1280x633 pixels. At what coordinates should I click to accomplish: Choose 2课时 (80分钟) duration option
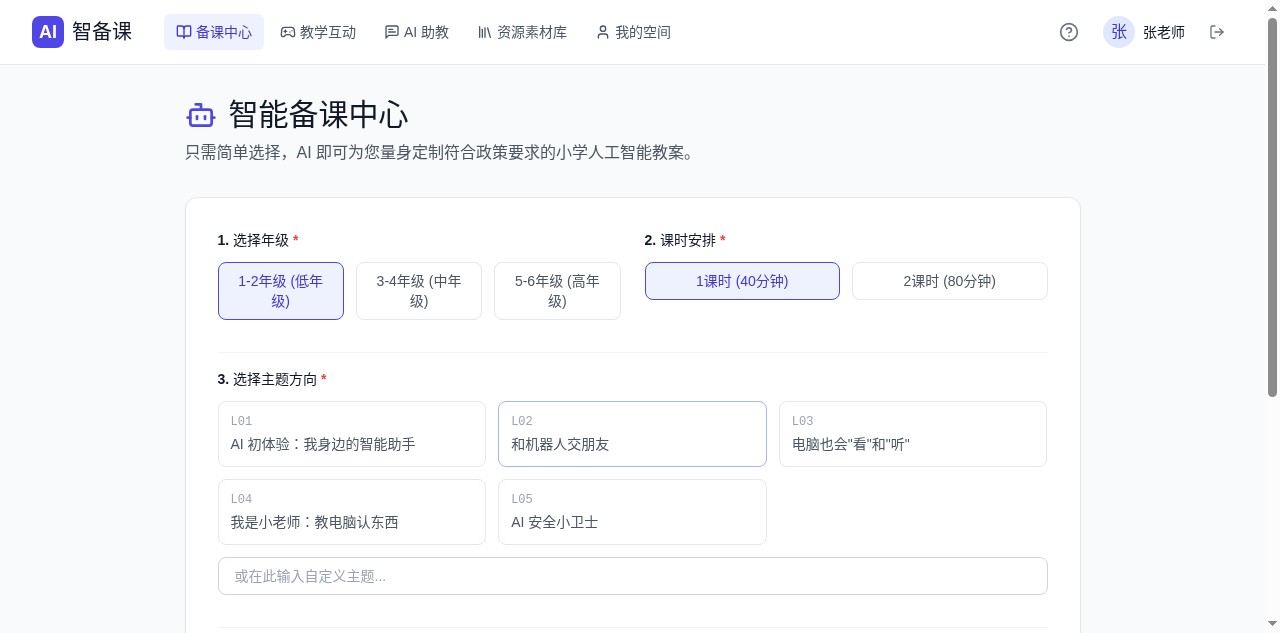949,281
